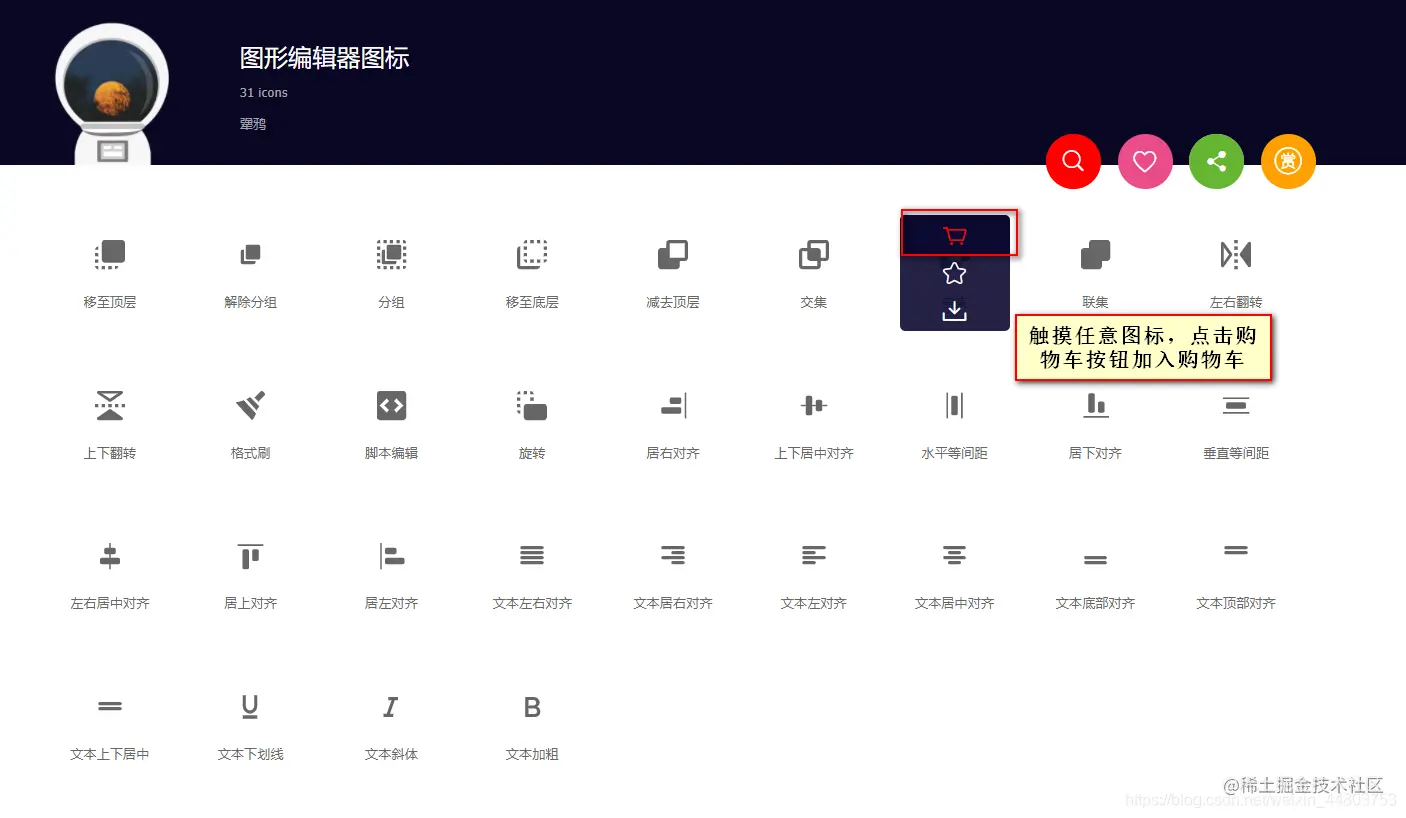
Task: Select the 移至顶层 bring-to-front icon
Action: coord(109,254)
